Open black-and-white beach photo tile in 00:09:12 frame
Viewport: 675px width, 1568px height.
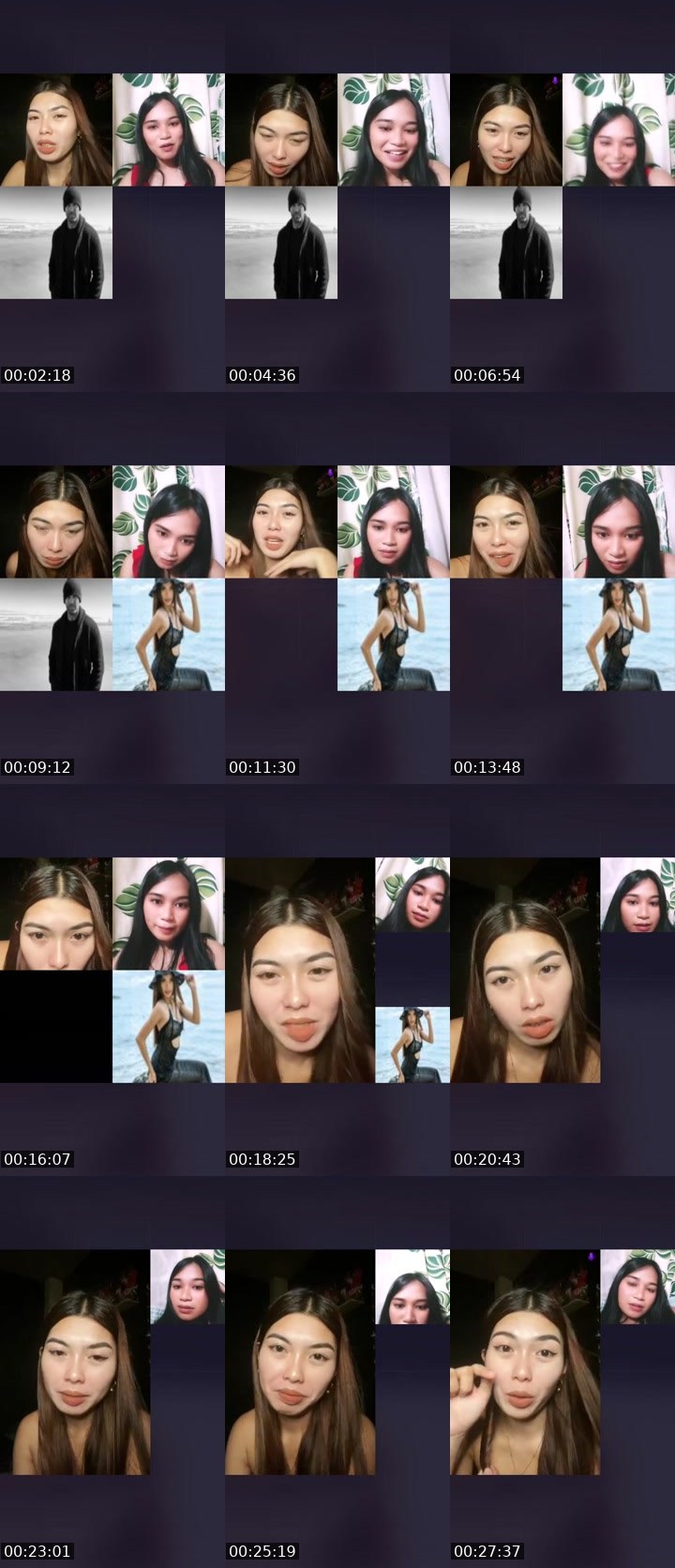click(56, 634)
